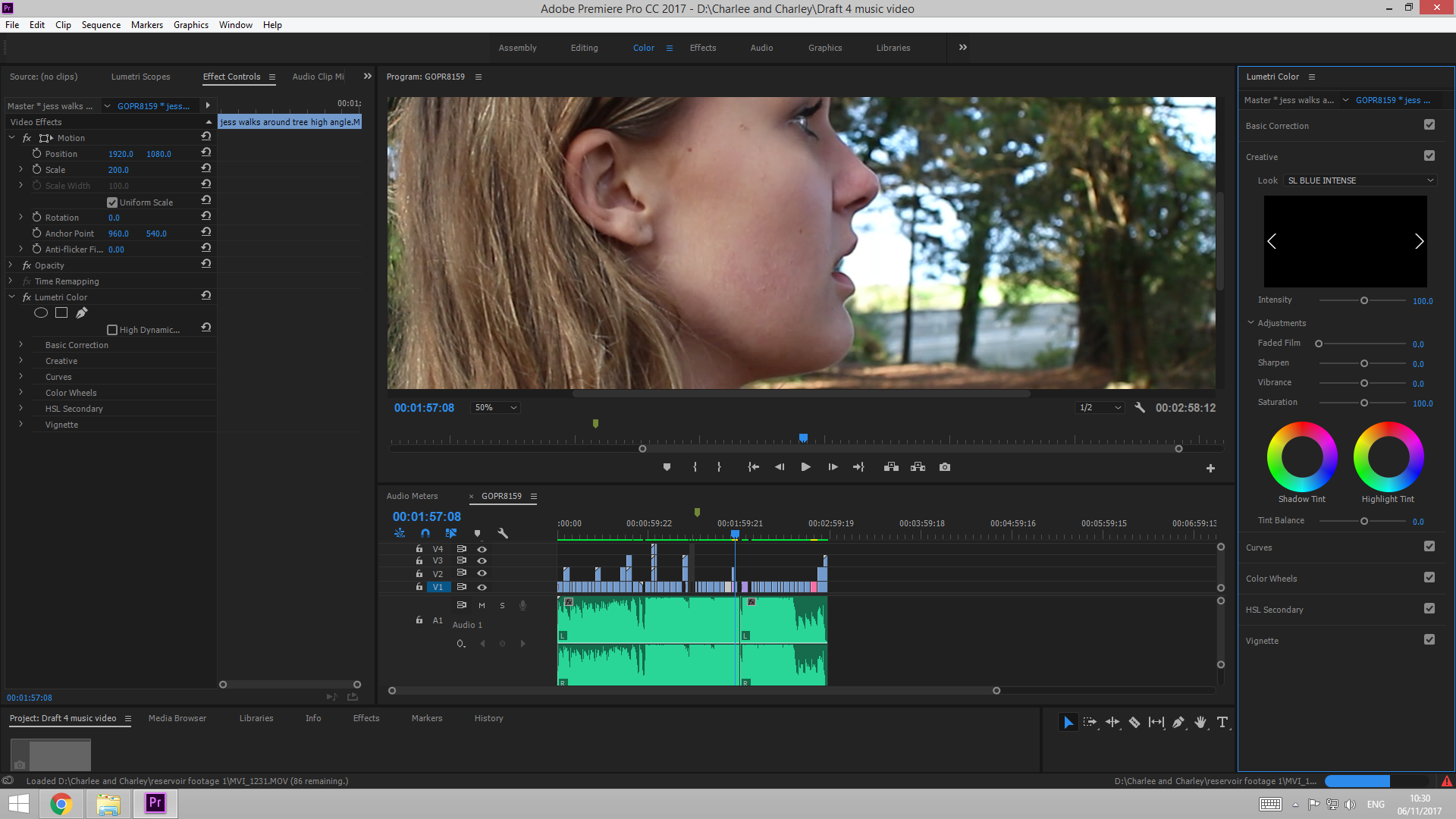Expand Color Wheels in Effect Controls
Viewport: 1456px width, 819px height.
click(21, 393)
